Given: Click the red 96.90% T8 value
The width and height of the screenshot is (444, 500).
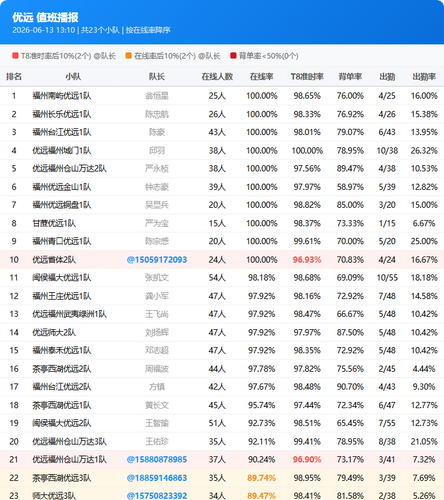Looking at the screenshot, I should (x=307, y=460).
